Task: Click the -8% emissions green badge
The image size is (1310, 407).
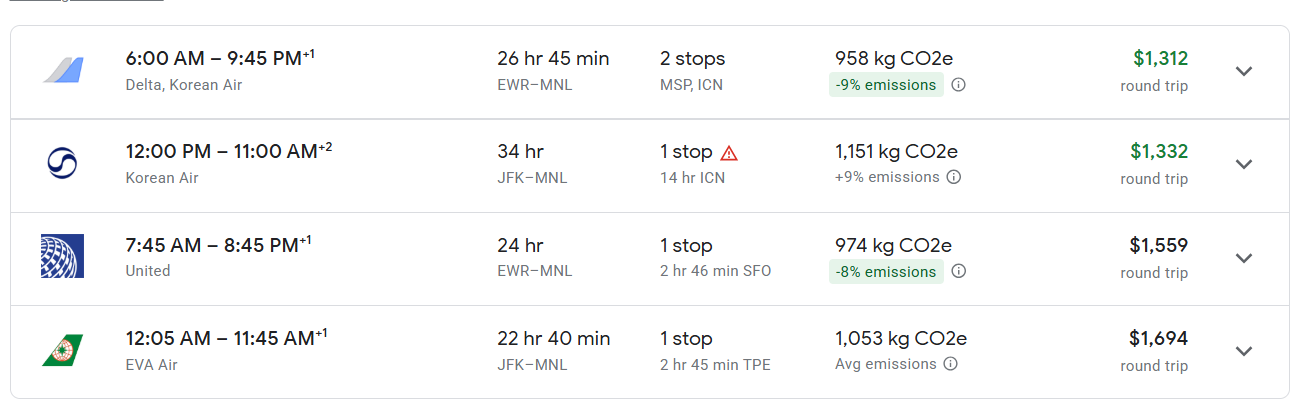Action: point(885,271)
